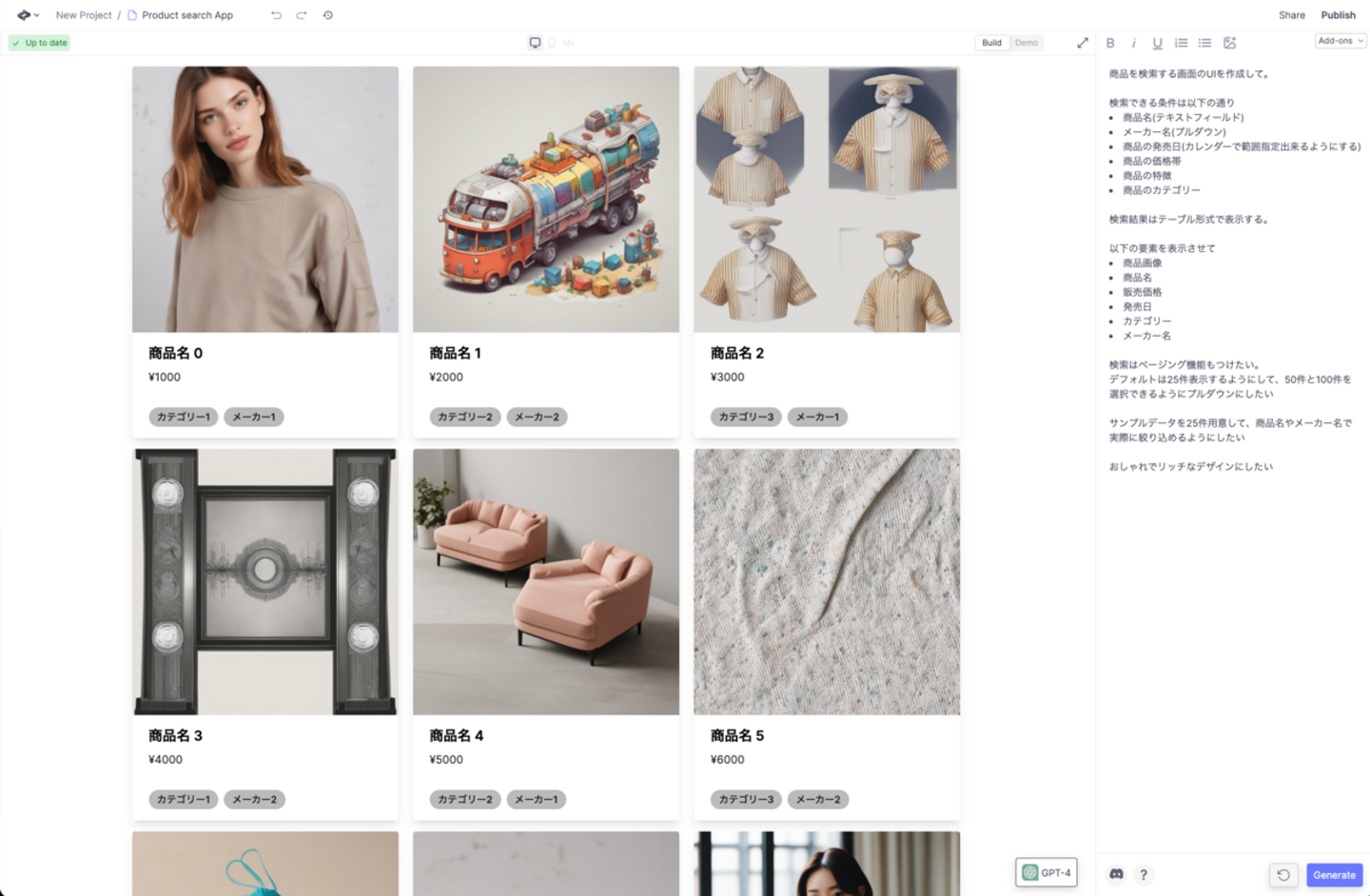The image size is (1370, 896).
Task: Click the prompt line 検索結果はテーブル形式で表示する。
Action: [x=1189, y=220]
